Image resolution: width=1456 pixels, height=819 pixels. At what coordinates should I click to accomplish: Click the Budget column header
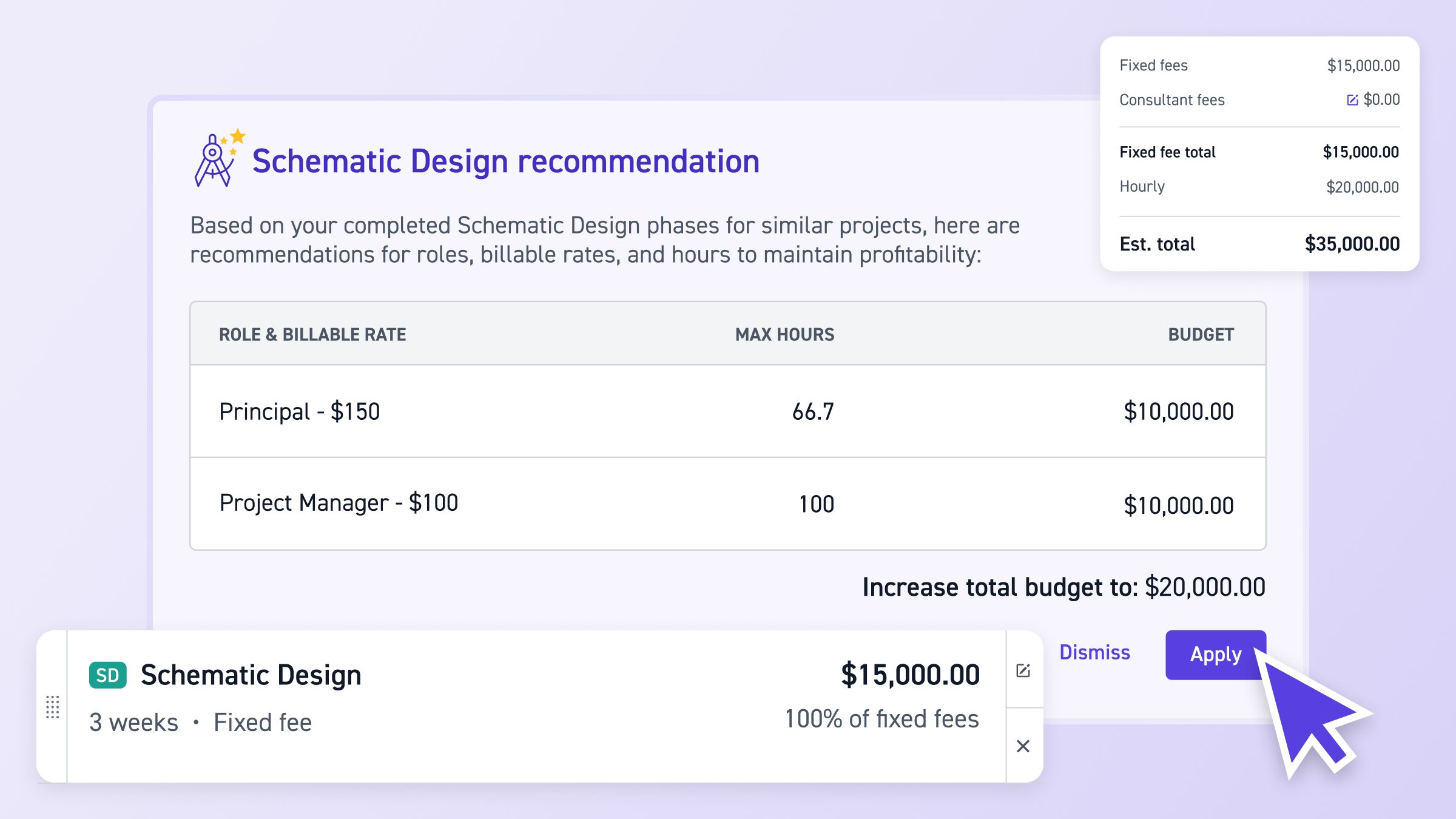[x=1201, y=334]
